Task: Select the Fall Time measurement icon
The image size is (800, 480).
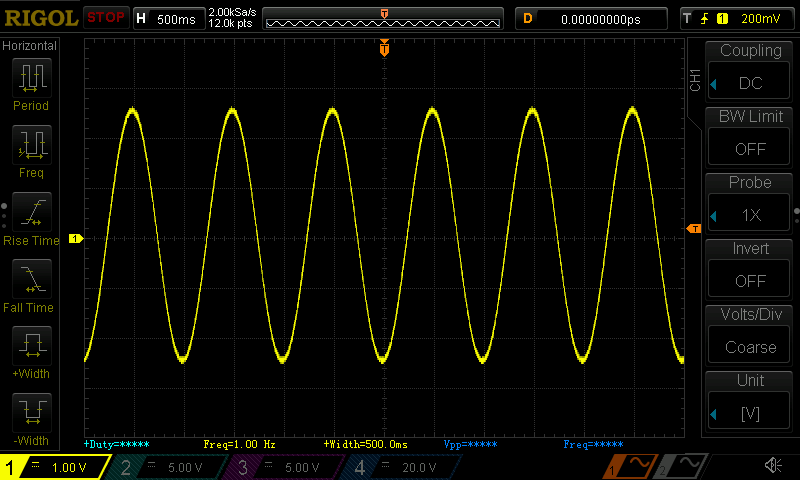Action: (x=32, y=279)
